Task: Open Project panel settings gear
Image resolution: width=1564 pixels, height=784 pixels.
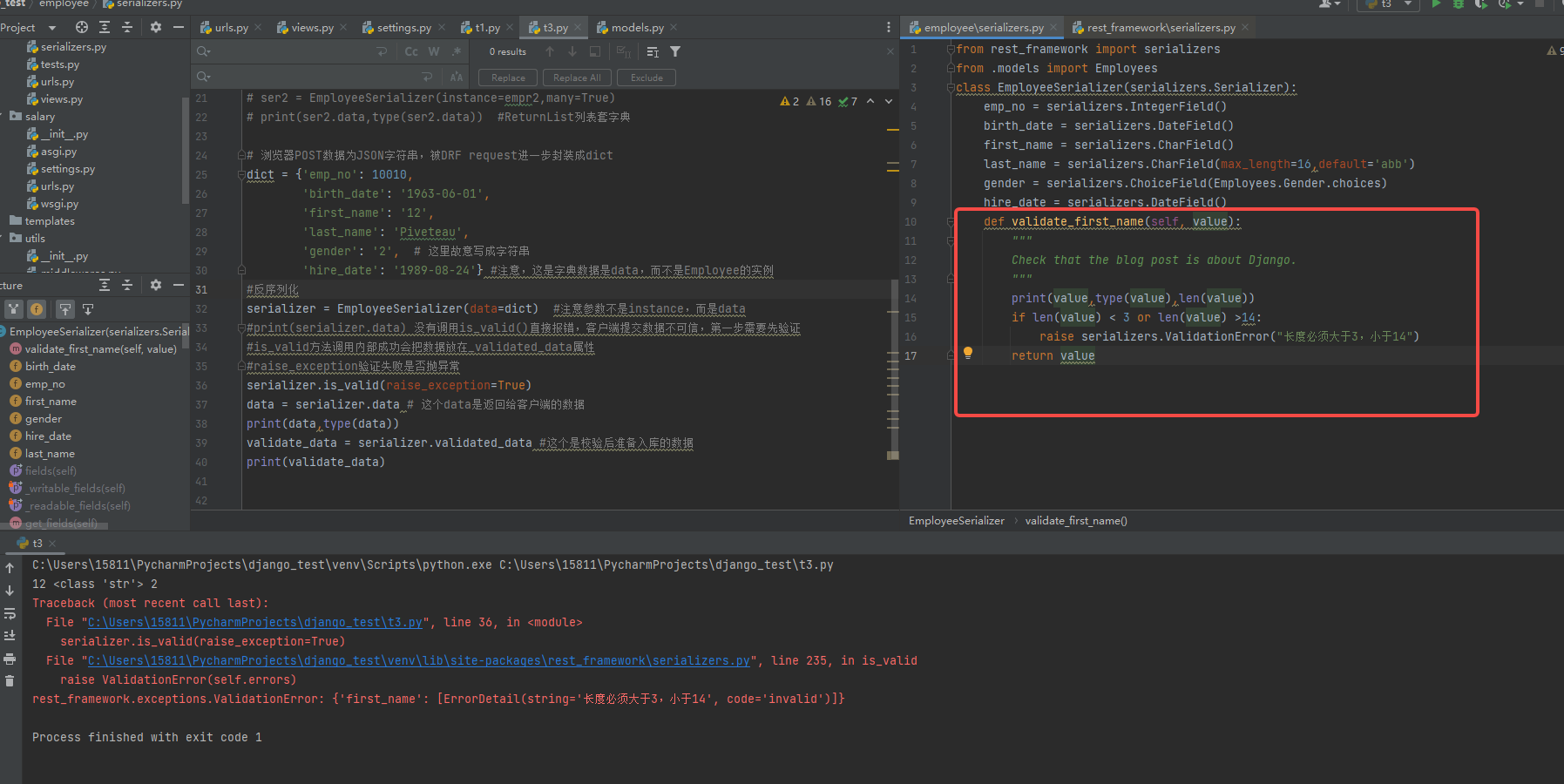Action: 156,27
